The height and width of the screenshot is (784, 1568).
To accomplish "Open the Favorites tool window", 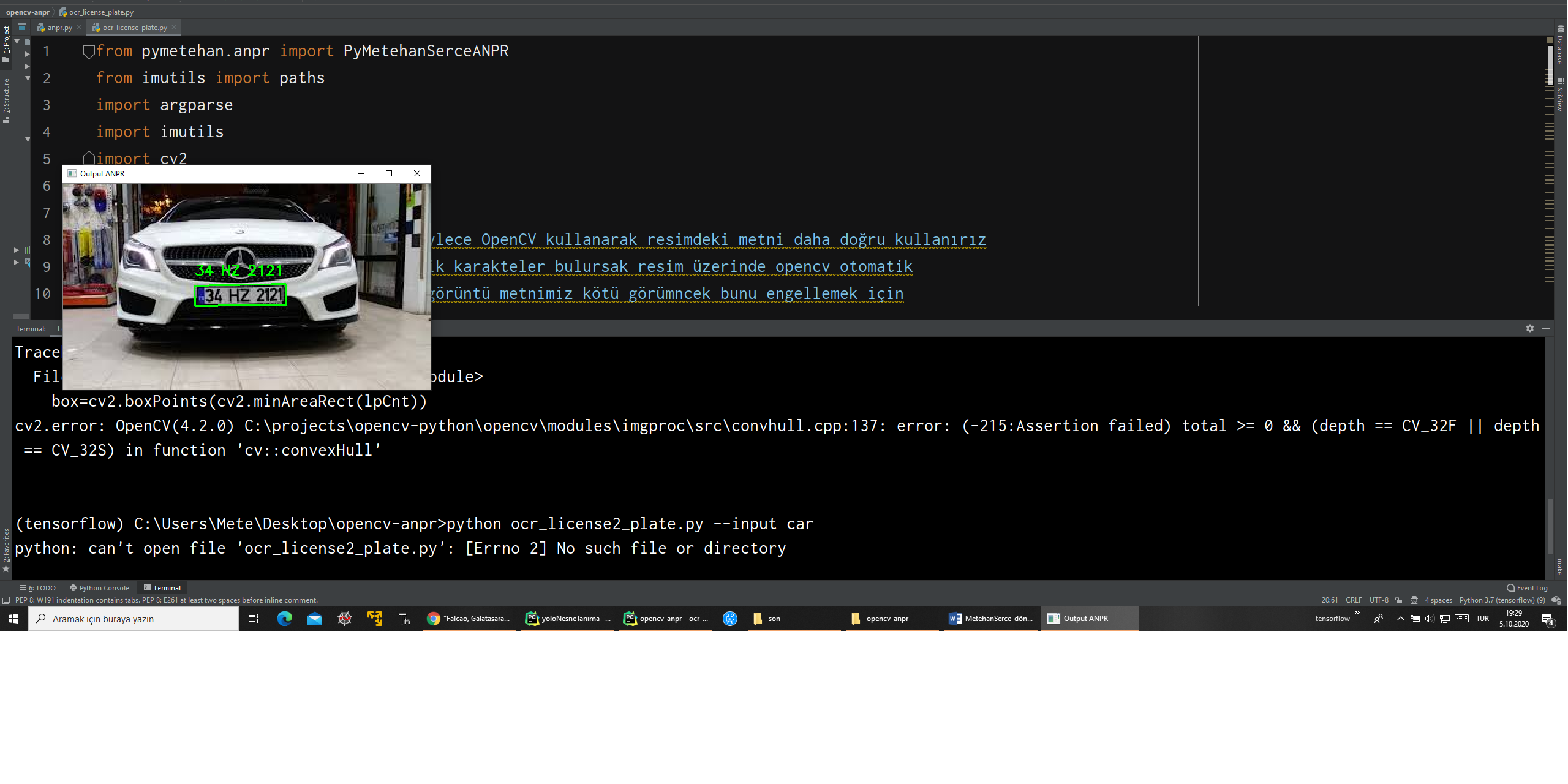I will 6,550.
